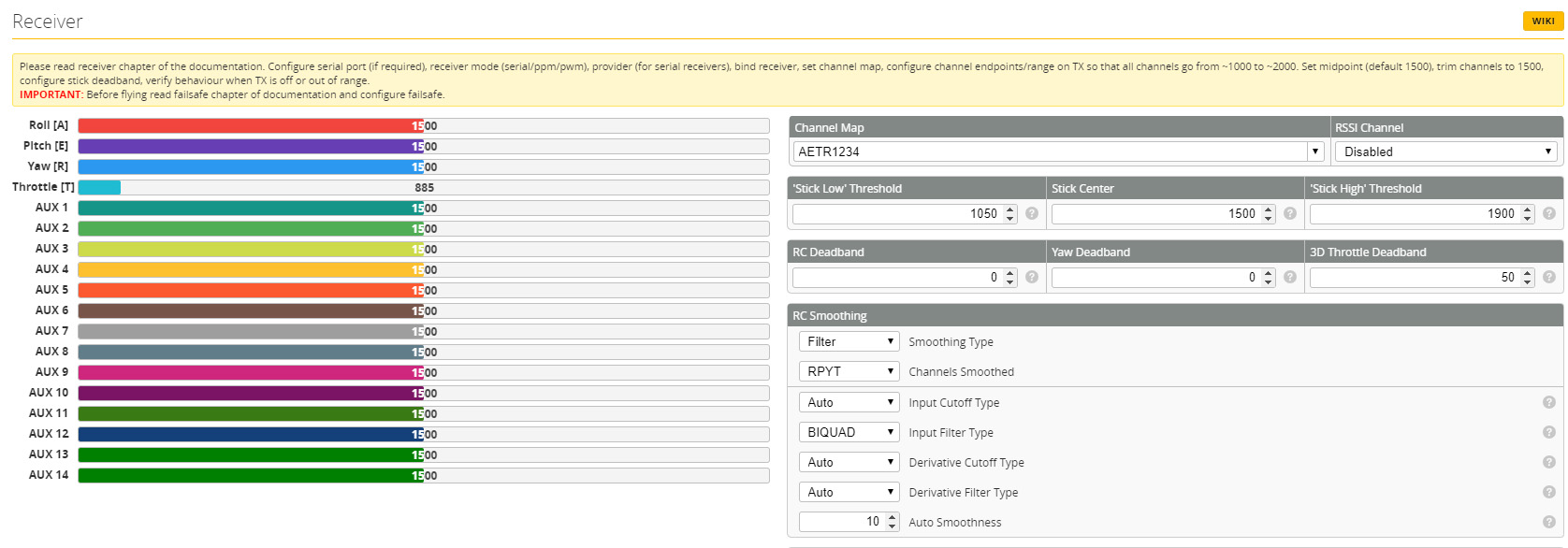Open the RSSI Channel dropdown

point(1447,151)
